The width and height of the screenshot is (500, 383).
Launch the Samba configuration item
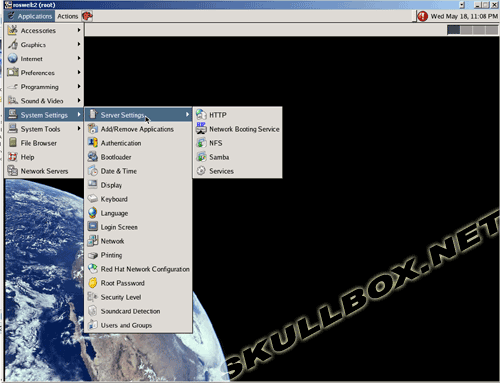(x=237, y=157)
